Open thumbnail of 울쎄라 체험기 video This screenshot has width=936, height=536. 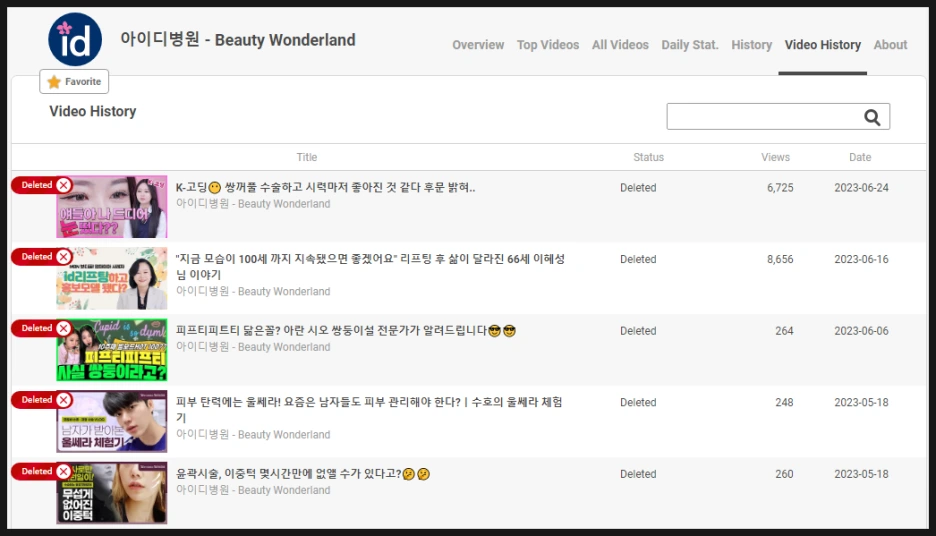tap(112, 421)
